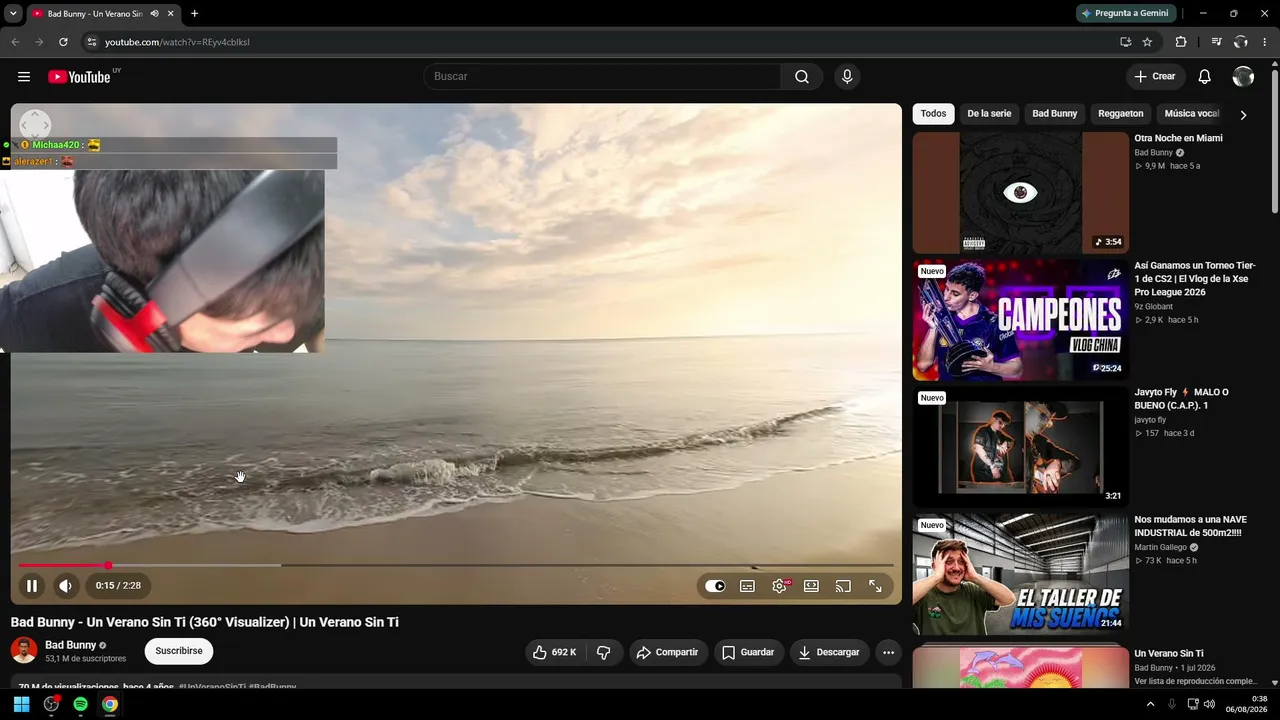Show hidden system tray icons
This screenshot has width=1280, height=720.
[x=1150, y=704]
